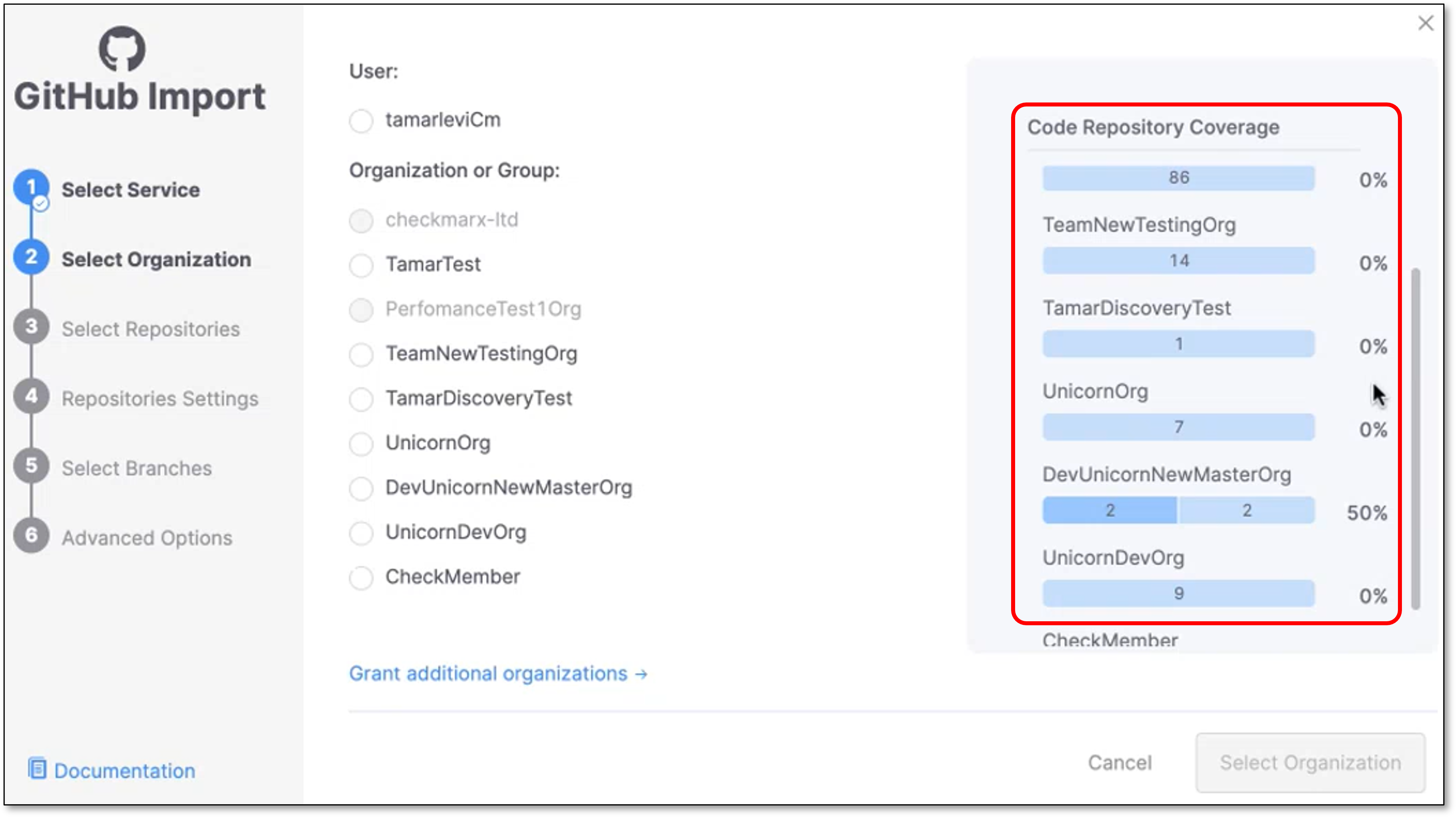The height and width of the screenshot is (817, 1456).
Task: Choose the UnicornOrg radio button
Action: (361, 444)
